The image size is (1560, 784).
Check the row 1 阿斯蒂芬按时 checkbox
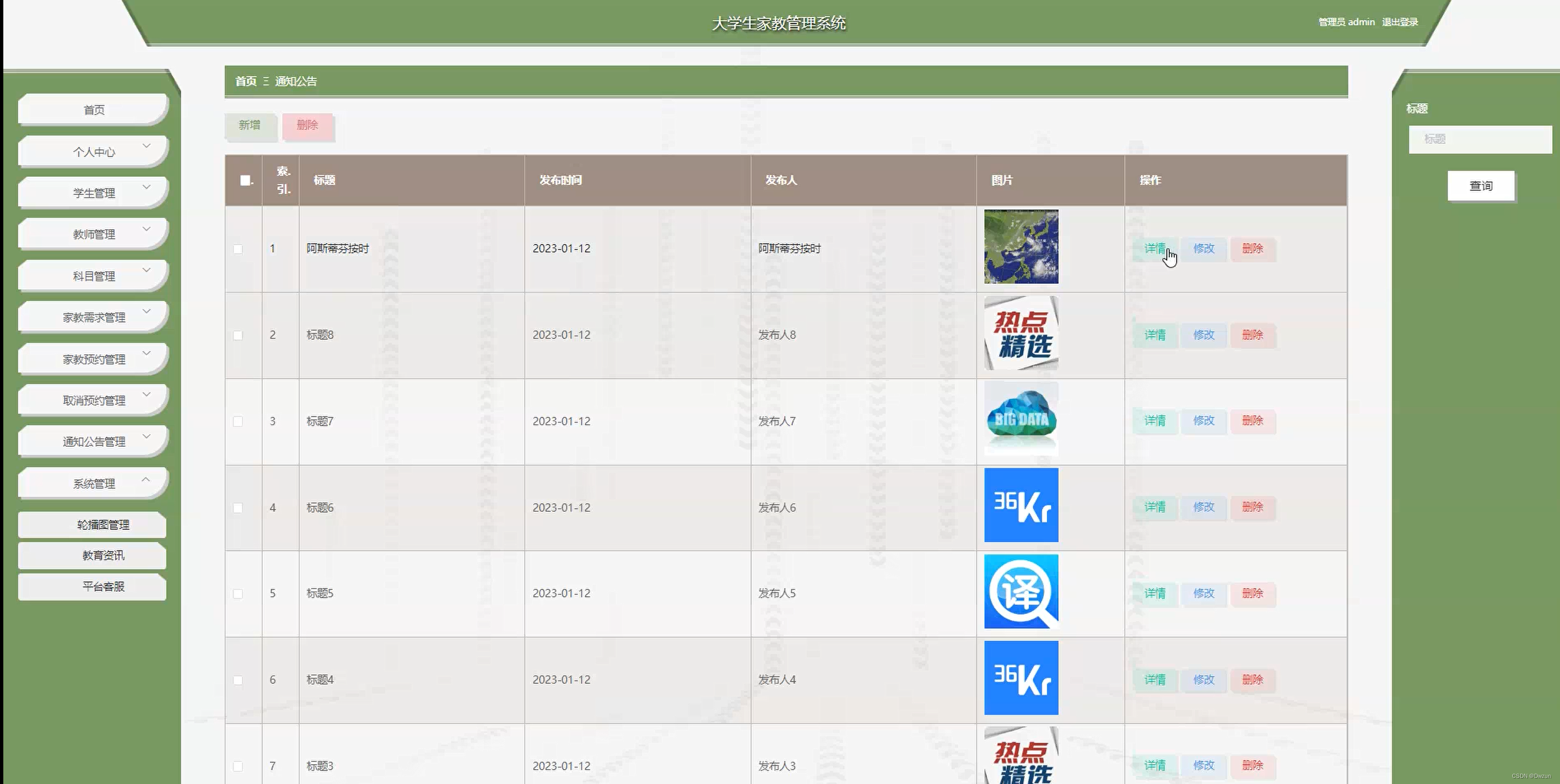click(x=238, y=249)
